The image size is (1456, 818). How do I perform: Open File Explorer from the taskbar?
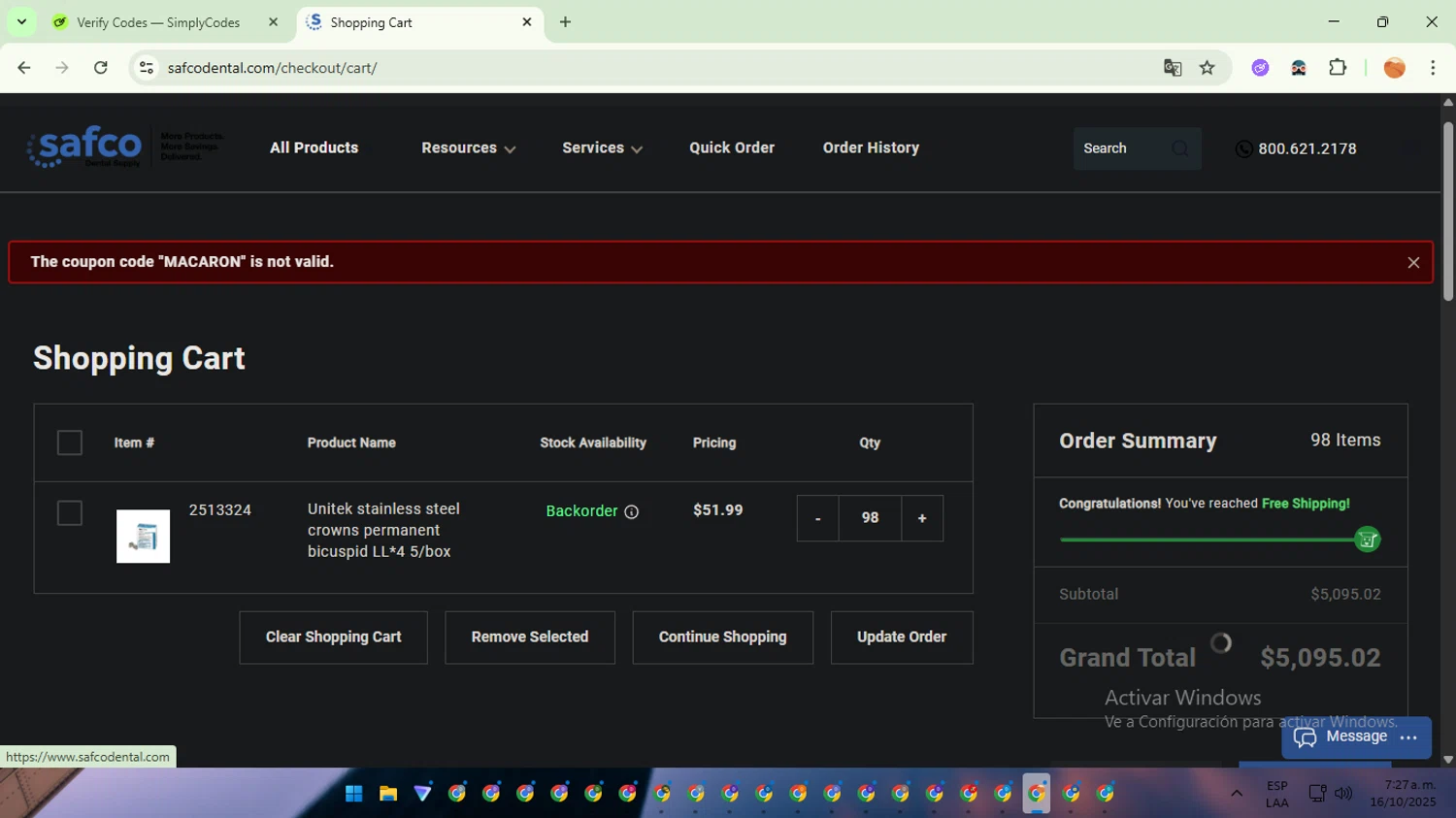(388, 794)
